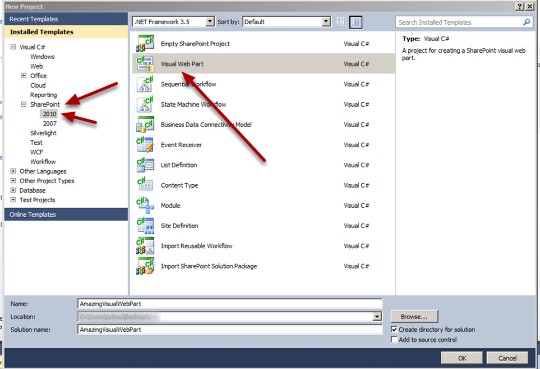
Task: Expand the Other Languages tree node
Action: click(13, 171)
